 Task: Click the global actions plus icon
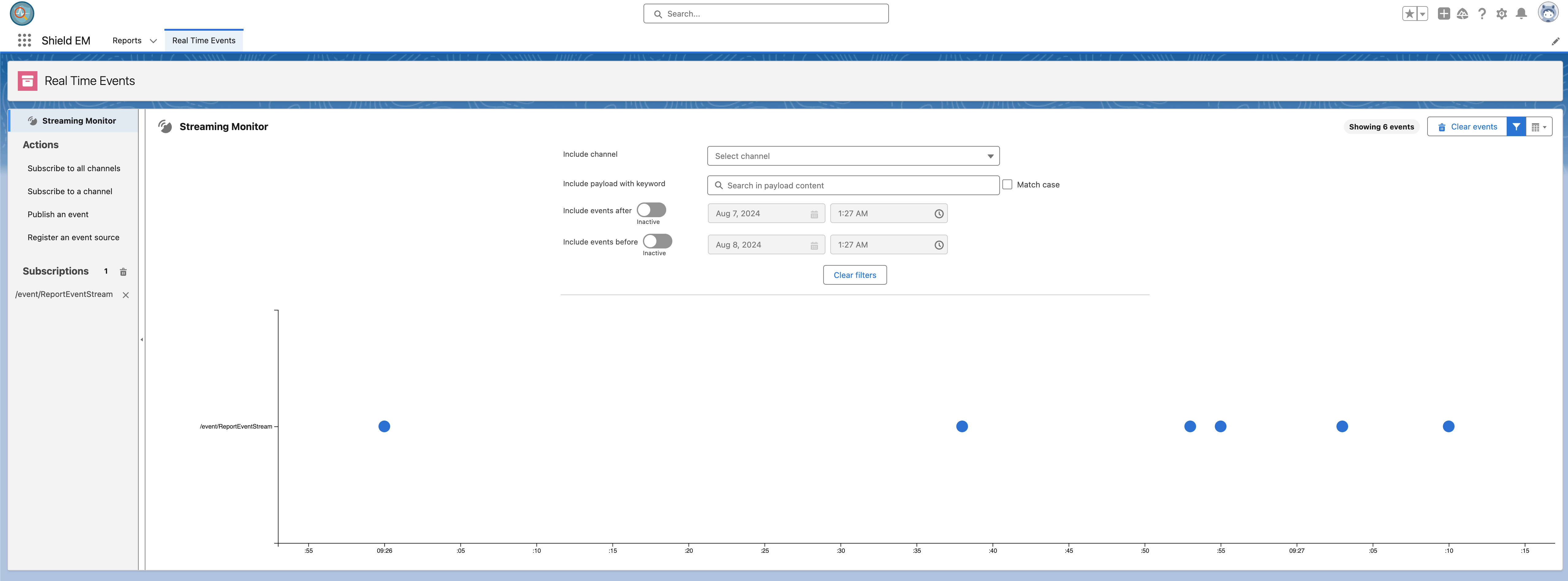tap(1443, 13)
